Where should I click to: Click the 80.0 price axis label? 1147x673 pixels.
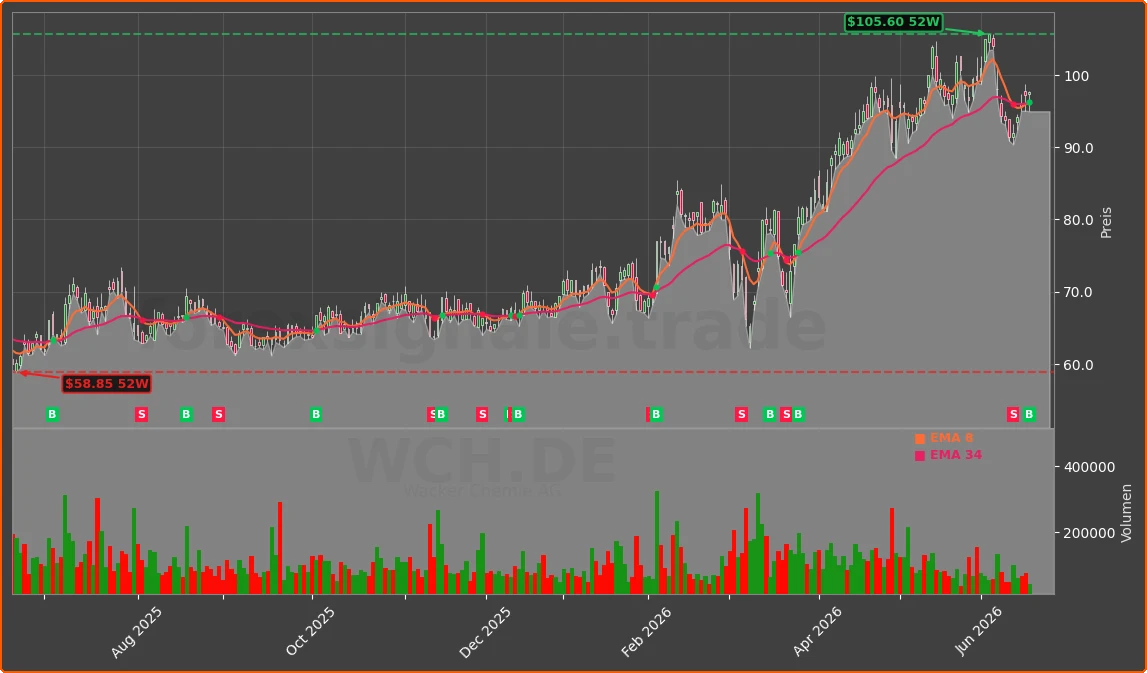(1079, 220)
